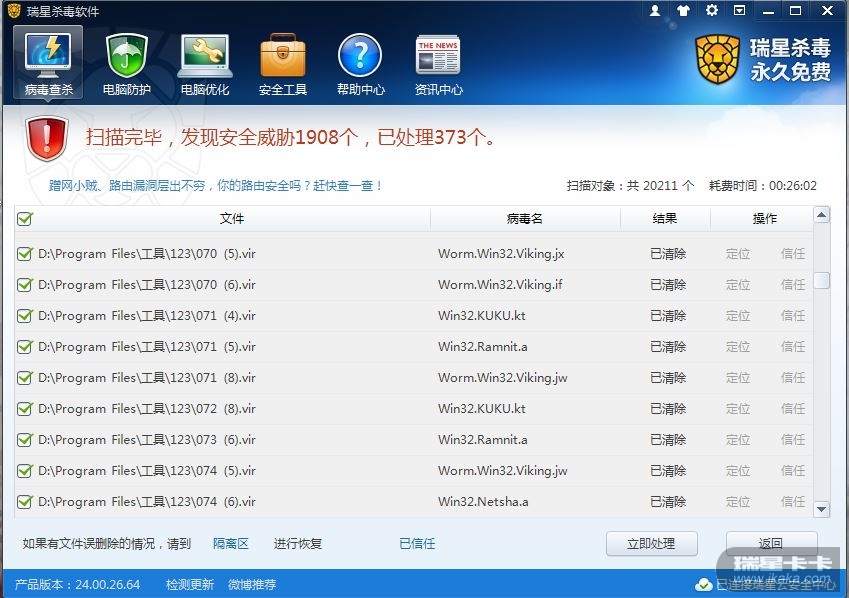This screenshot has width=849, height=598.
Task: Click the Rising lion logo at top right
Action: [x=717, y=59]
